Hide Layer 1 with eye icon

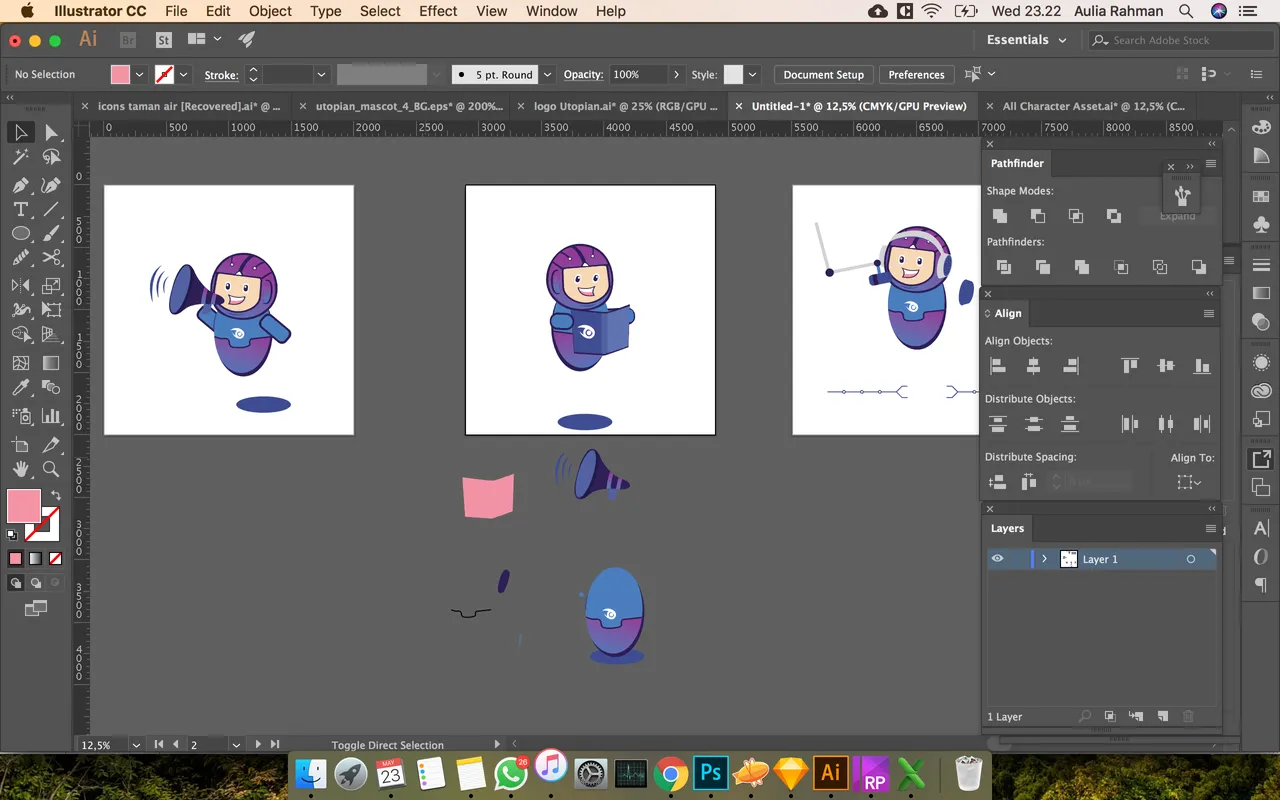click(x=997, y=559)
